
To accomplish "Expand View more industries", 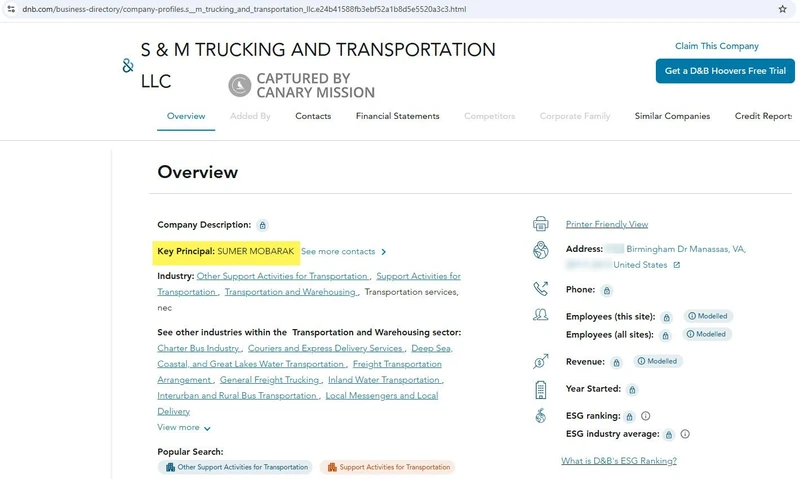I will point(184,427).
